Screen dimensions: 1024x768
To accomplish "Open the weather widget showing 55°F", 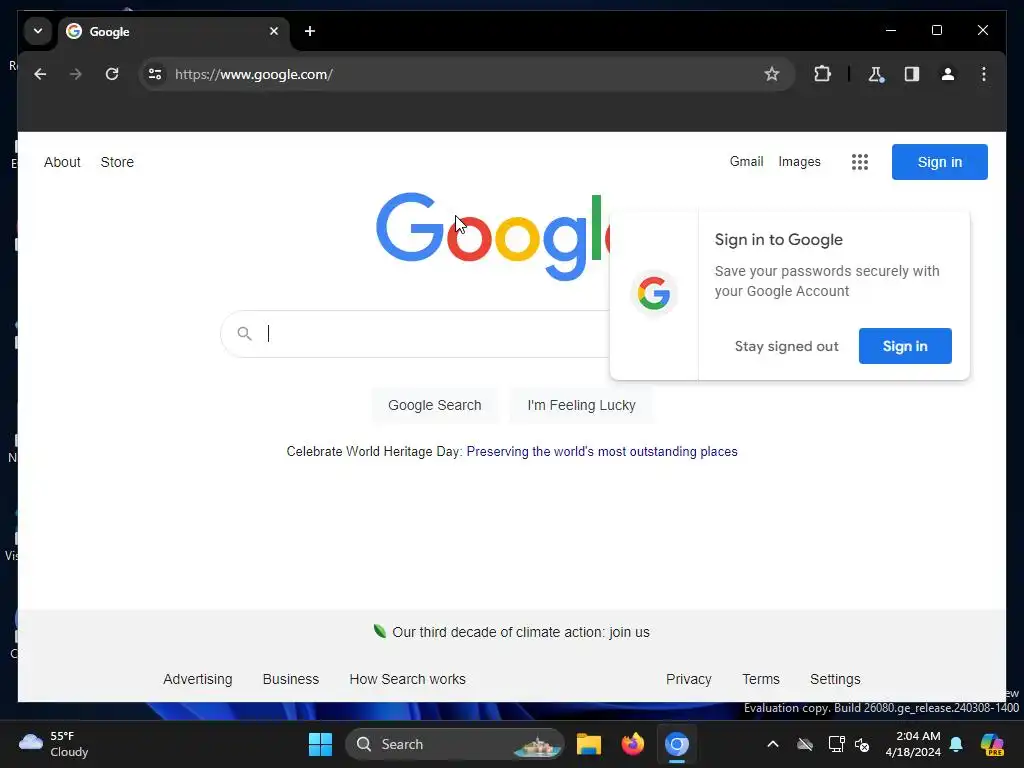I will click(x=54, y=744).
